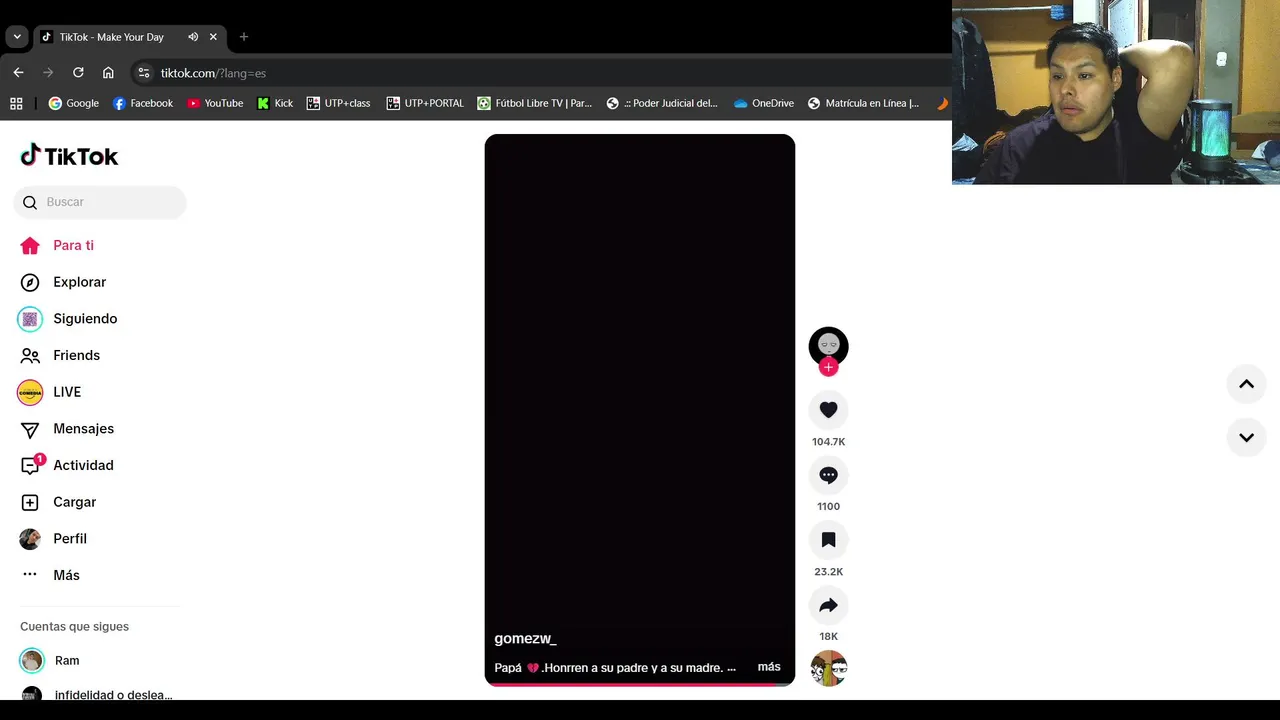The height and width of the screenshot is (720, 1280).
Task: Open the Google bookmark
Action: [x=74, y=103]
